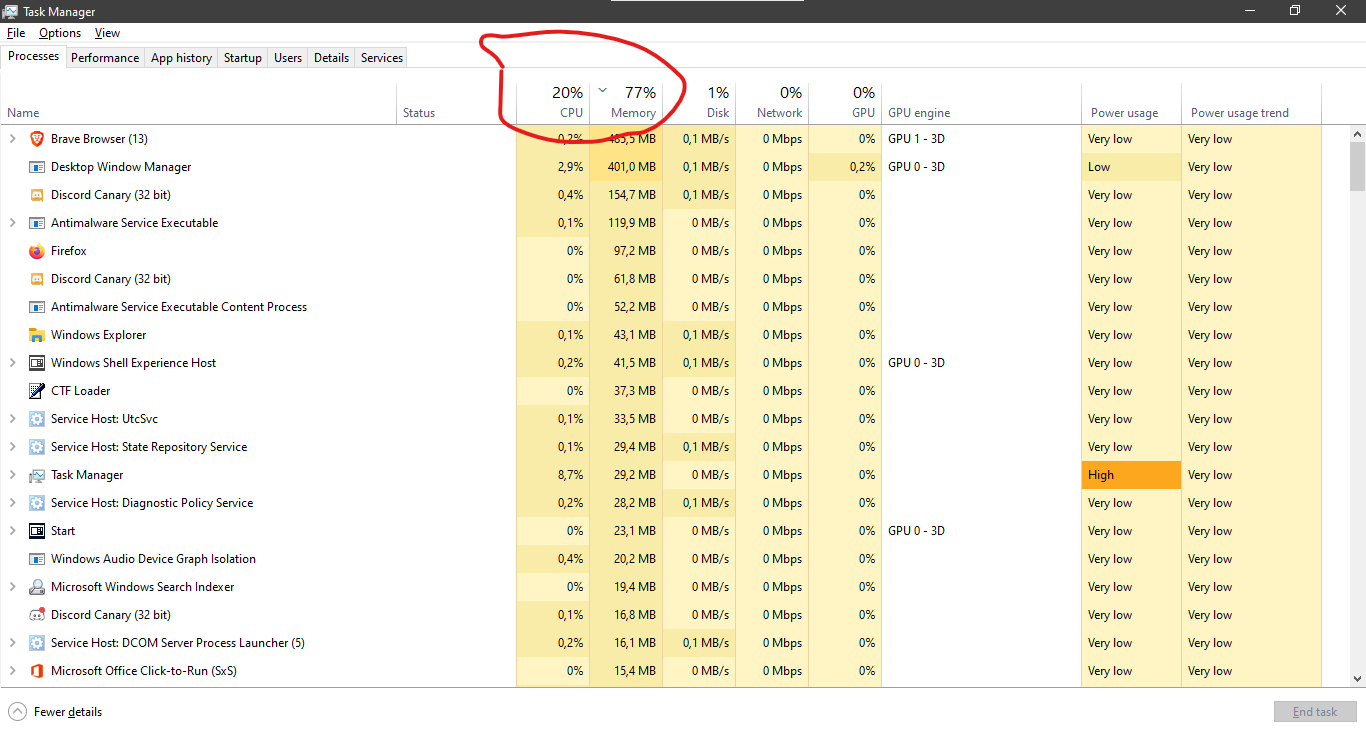Open the View menu
The image size is (1366, 736).
coord(107,33)
